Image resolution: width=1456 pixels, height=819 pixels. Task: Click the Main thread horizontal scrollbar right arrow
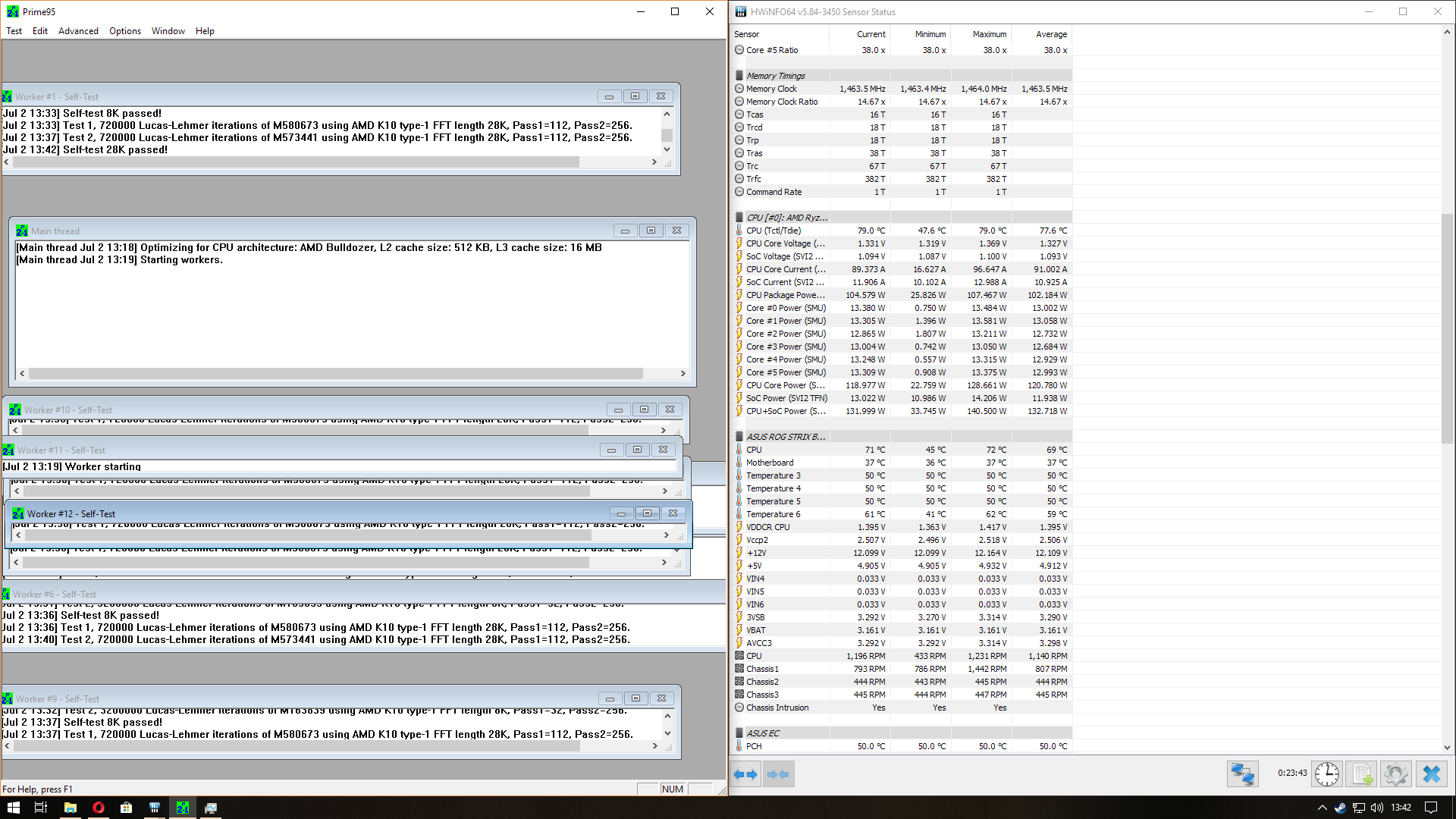click(x=682, y=373)
